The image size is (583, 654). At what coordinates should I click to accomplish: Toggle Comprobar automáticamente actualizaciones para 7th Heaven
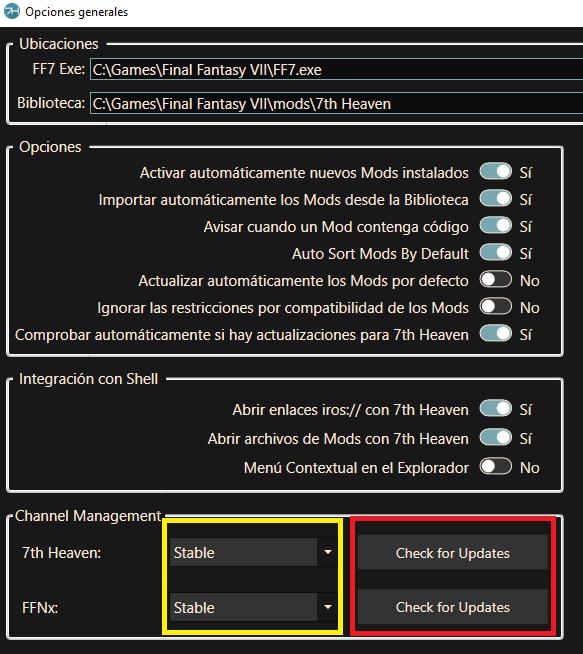[495, 334]
